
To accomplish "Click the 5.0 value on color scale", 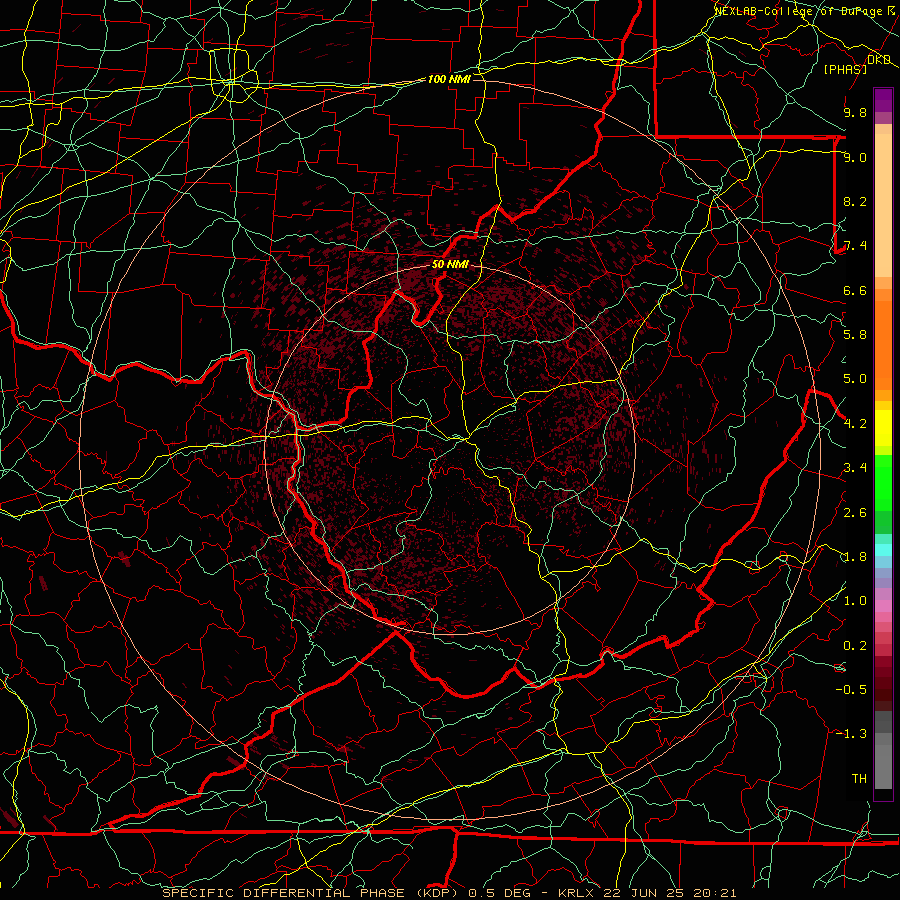I will pos(855,379).
